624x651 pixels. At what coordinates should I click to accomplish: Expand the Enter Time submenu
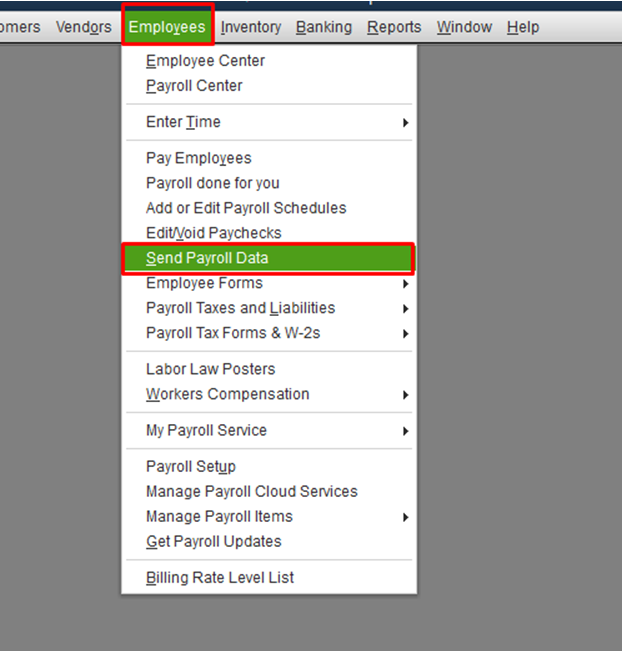[x=269, y=122]
